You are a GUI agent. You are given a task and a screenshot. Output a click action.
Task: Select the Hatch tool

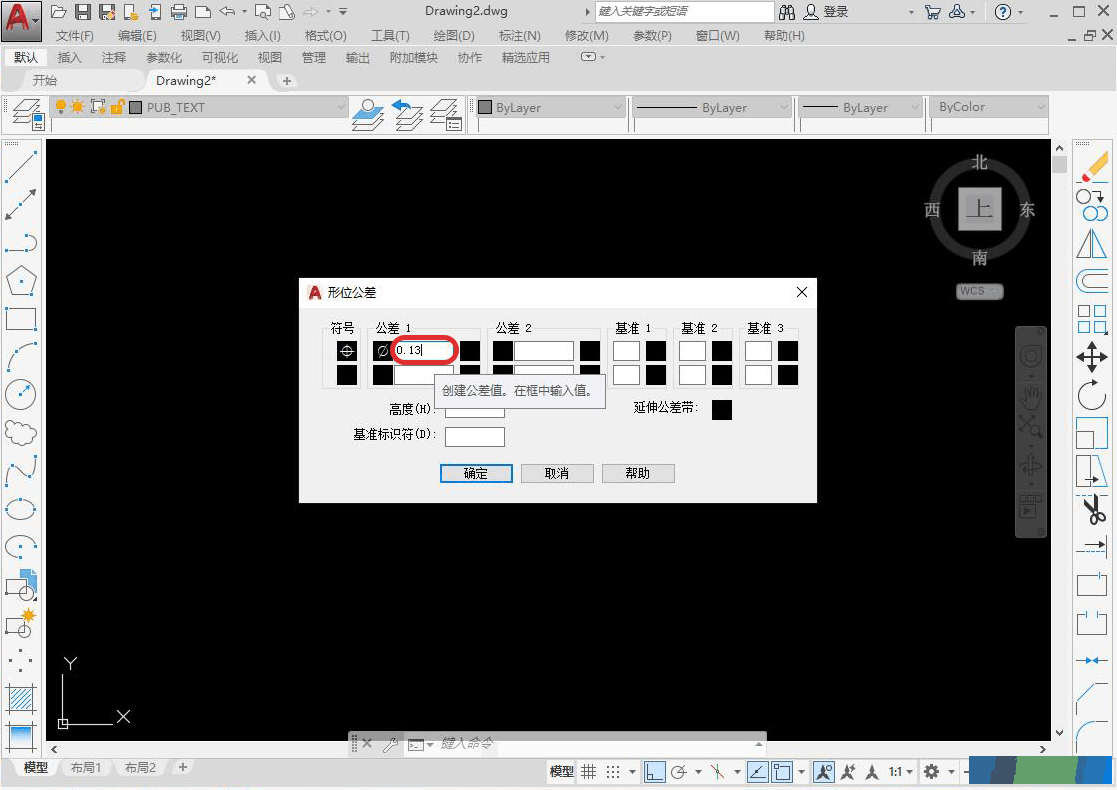[x=21, y=700]
